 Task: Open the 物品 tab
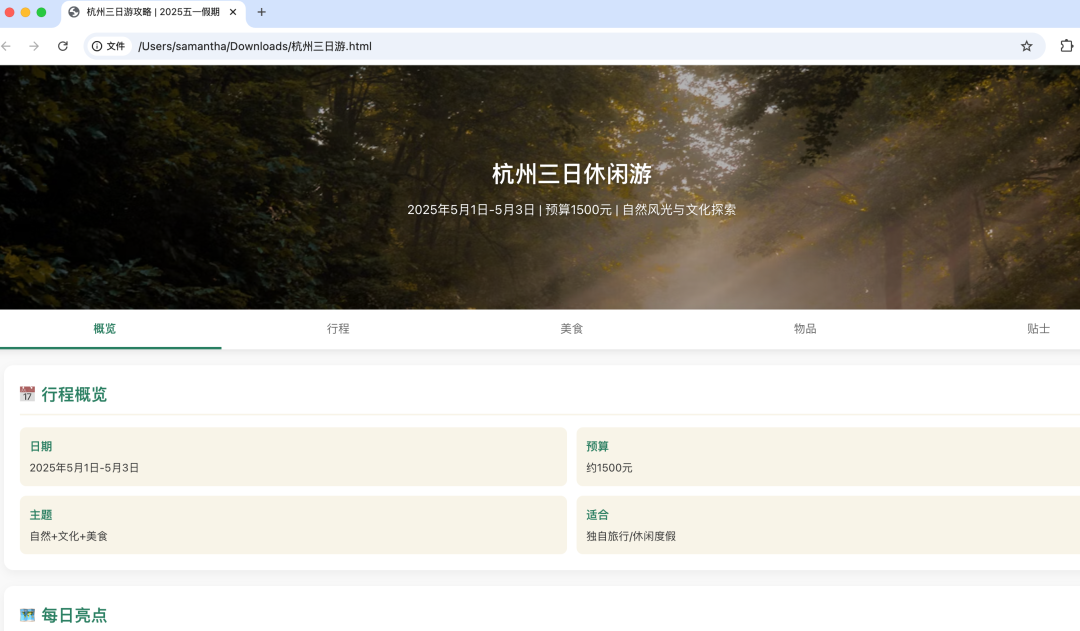point(804,329)
